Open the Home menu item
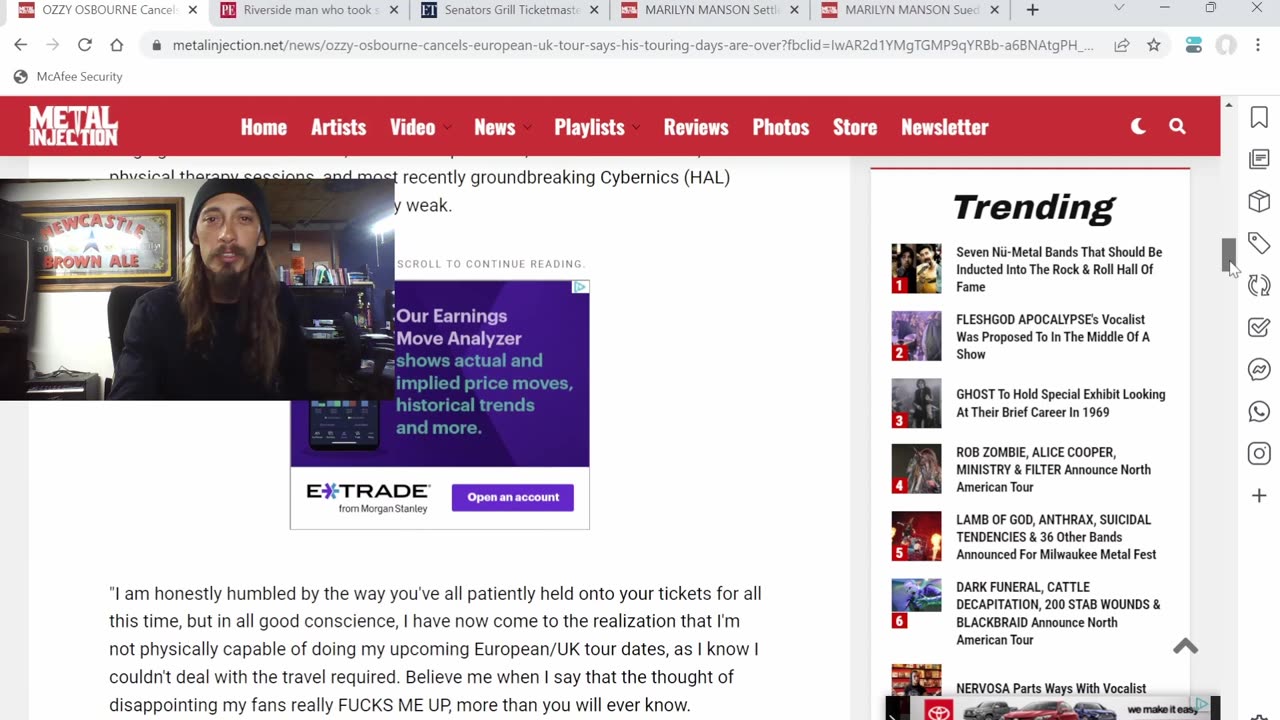Viewport: 1280px width, 720px height. point(264,127)
